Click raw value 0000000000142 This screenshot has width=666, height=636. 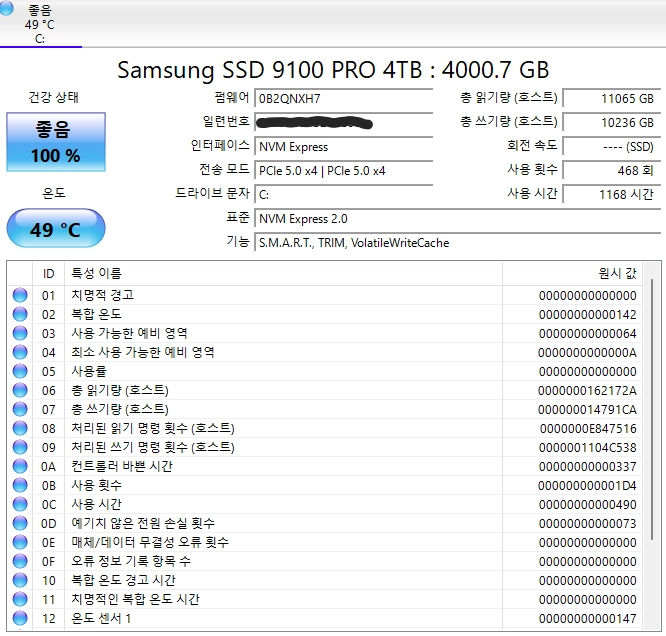pos(587,315)
